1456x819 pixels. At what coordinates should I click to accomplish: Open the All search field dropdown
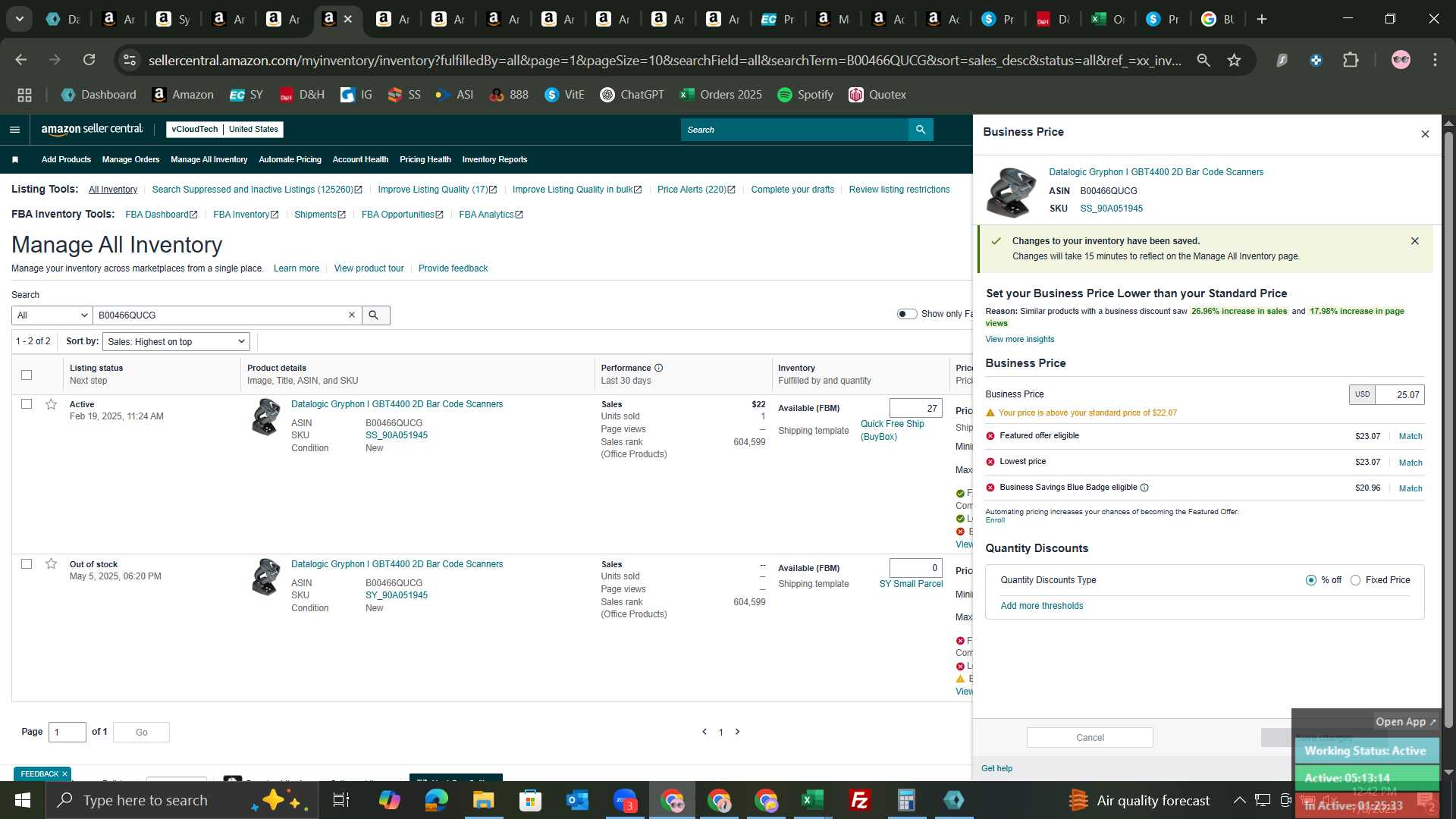tap(52, 315)
